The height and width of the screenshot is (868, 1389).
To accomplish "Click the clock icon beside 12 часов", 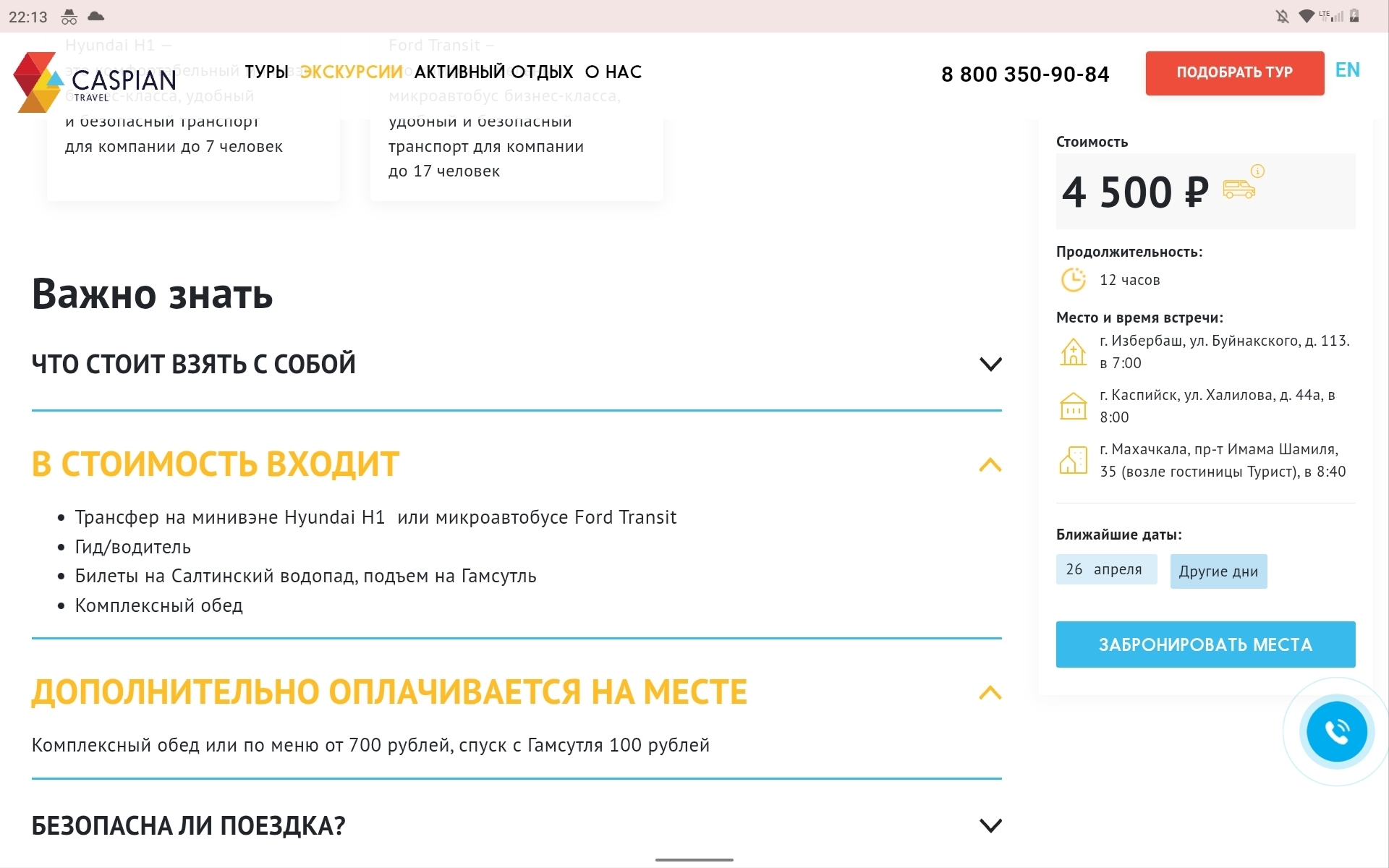I will coord(1073,280).
